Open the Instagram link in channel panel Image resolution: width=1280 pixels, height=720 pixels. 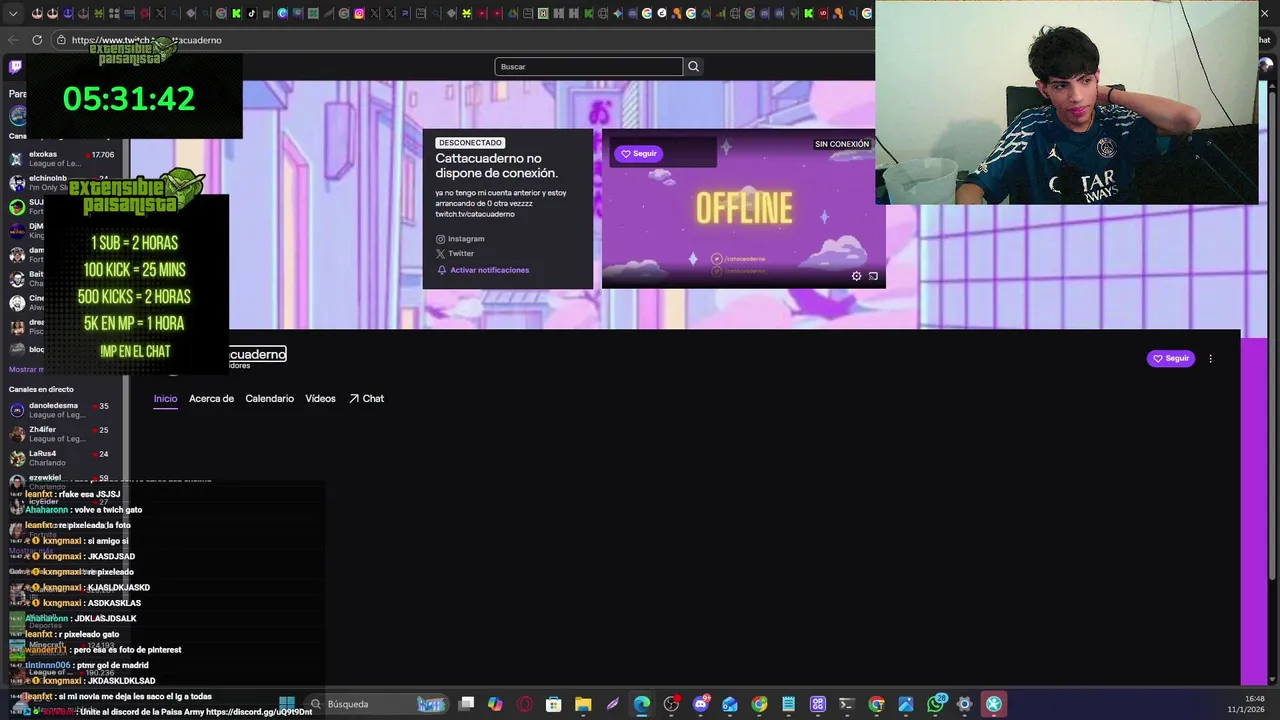click(x=461, y=239)
